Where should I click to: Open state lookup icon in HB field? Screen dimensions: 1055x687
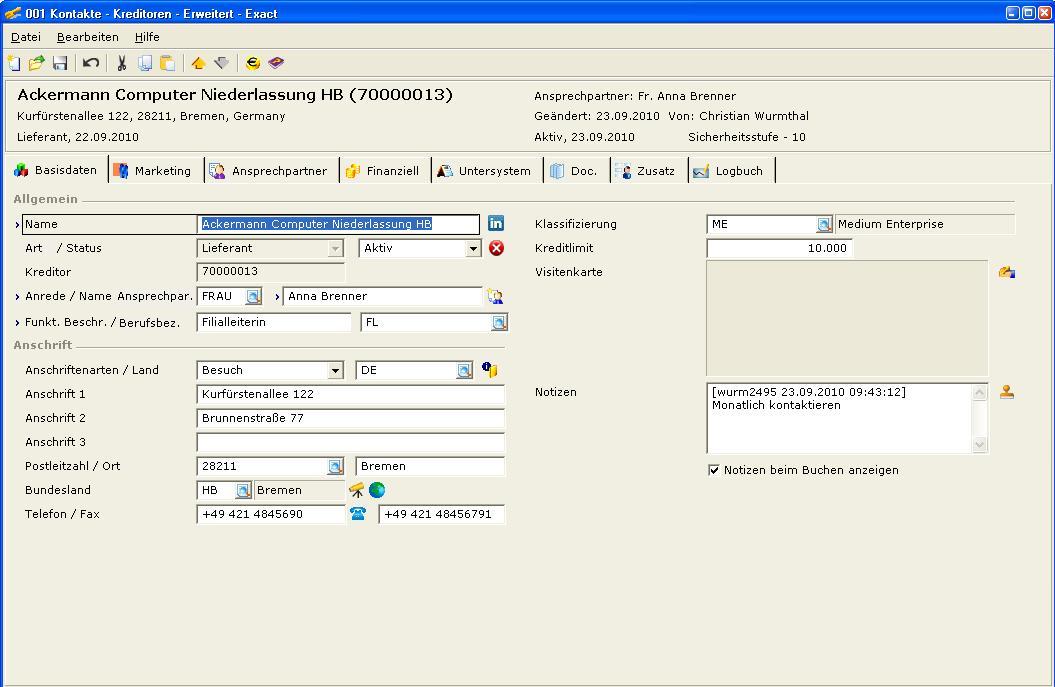244,491
